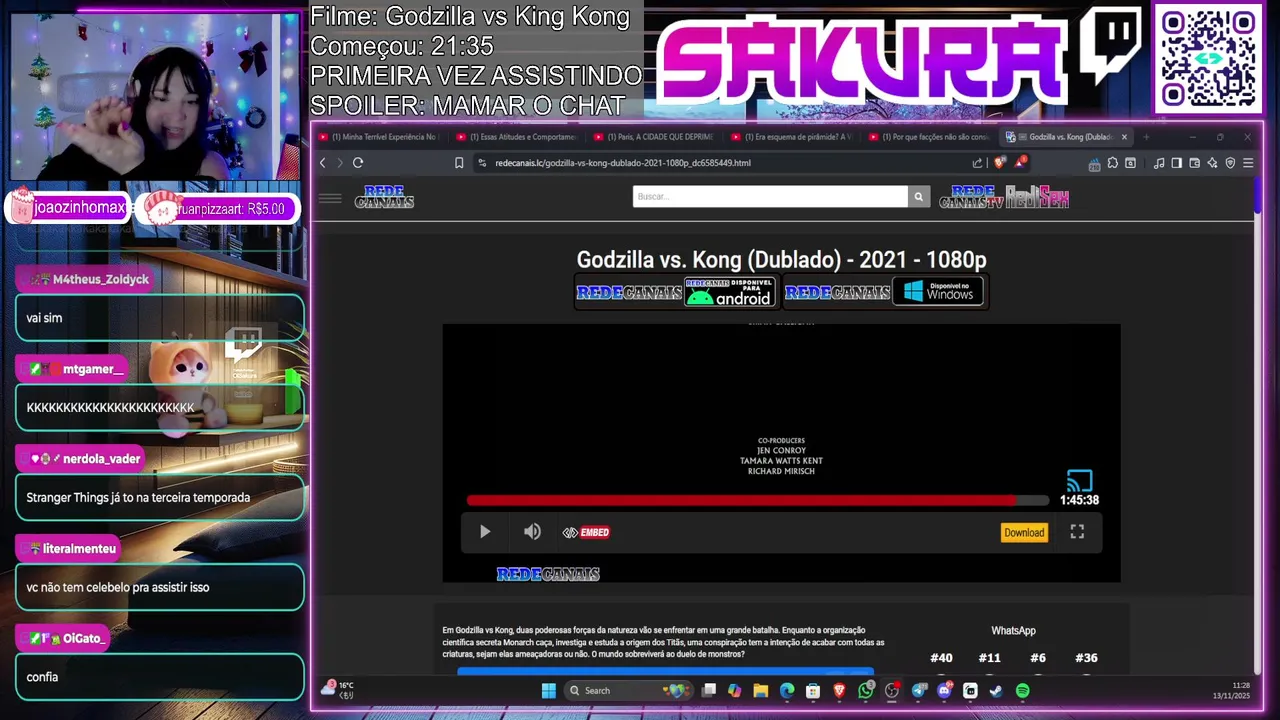Click the #40 WhatsApp link
This screenshot has width=1280, height=720.
tap(941, 658)
